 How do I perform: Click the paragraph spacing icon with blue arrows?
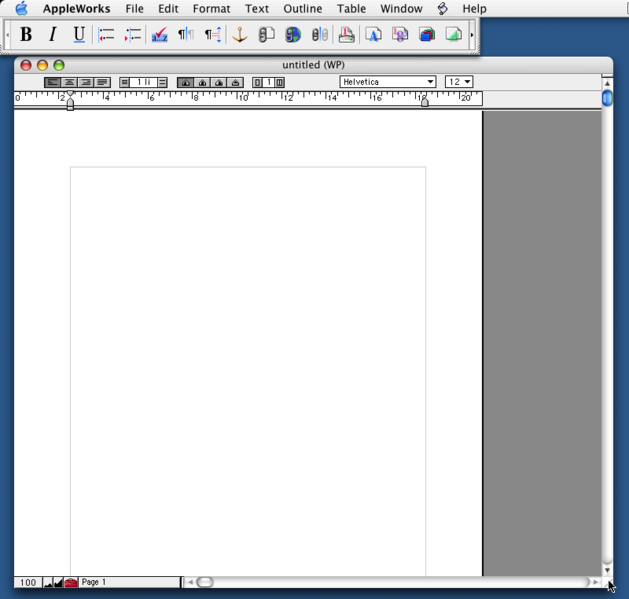pyautogui.click(x=213, y=35)
